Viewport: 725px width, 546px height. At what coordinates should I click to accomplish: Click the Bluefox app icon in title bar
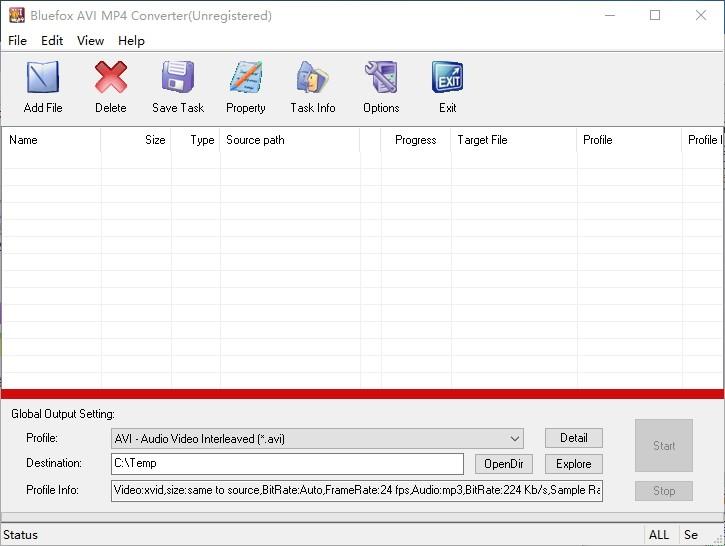[x=17, y=15]
